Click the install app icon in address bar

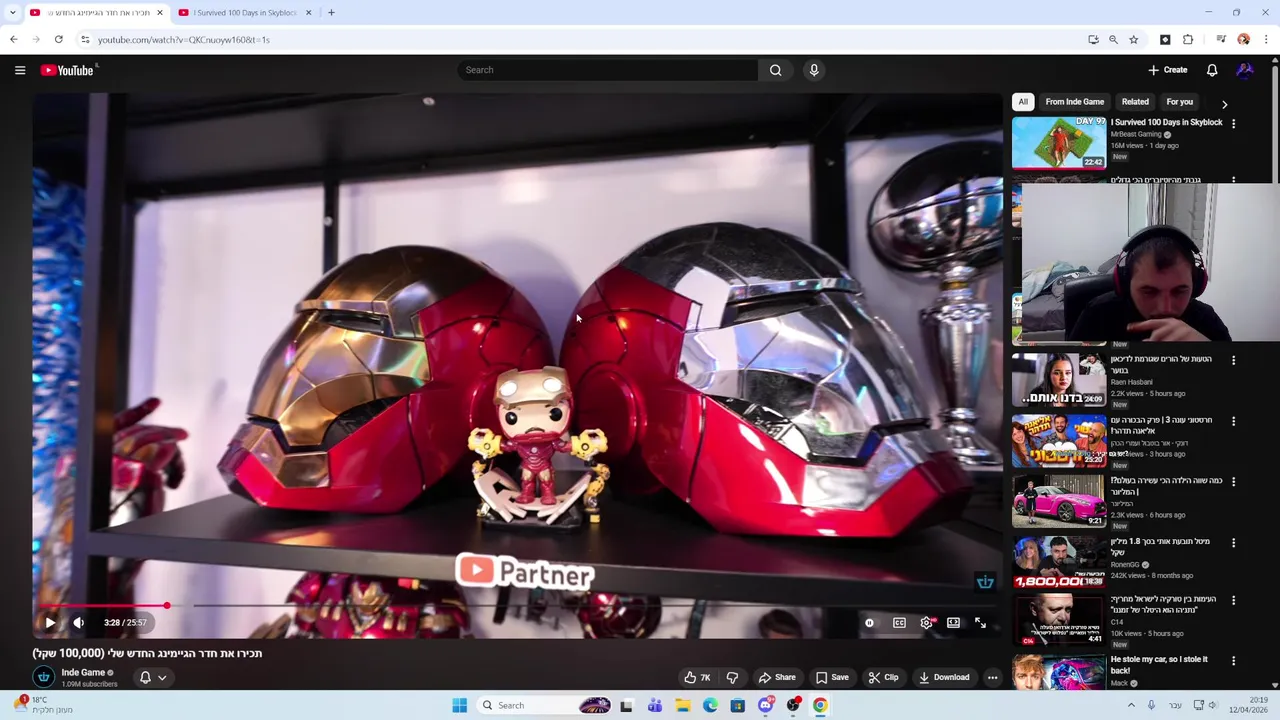(1093, 40)
